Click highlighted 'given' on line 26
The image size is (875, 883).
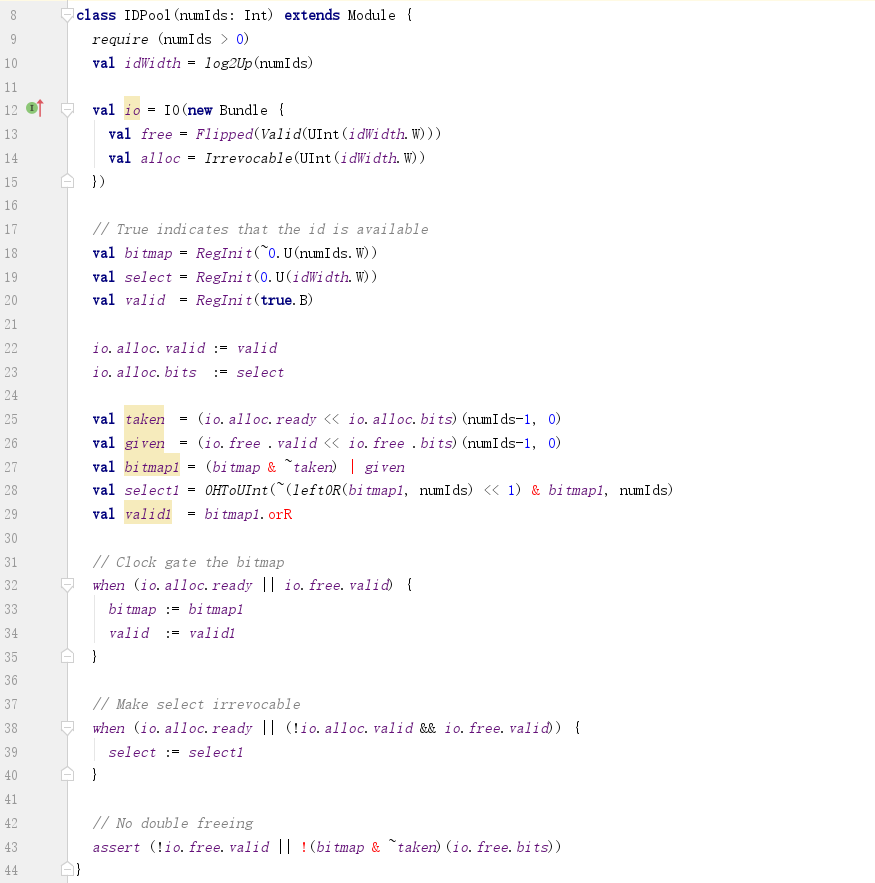(145, 444)
